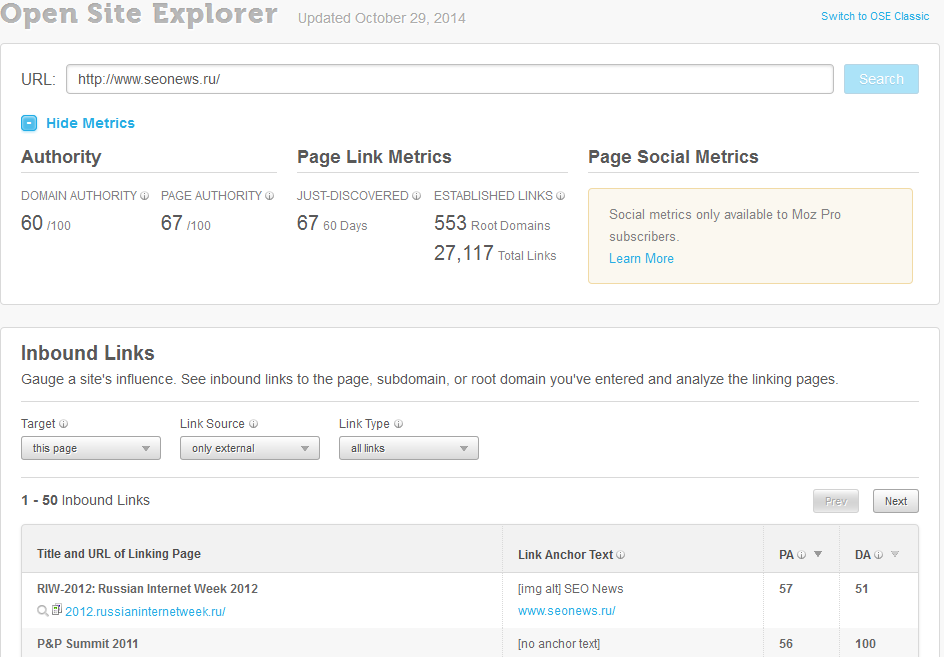The height and width of the screenshot is (657, 944).
Task: Click the '[img alt] SEO News' anchor text
Action: [x=571, y=588]
